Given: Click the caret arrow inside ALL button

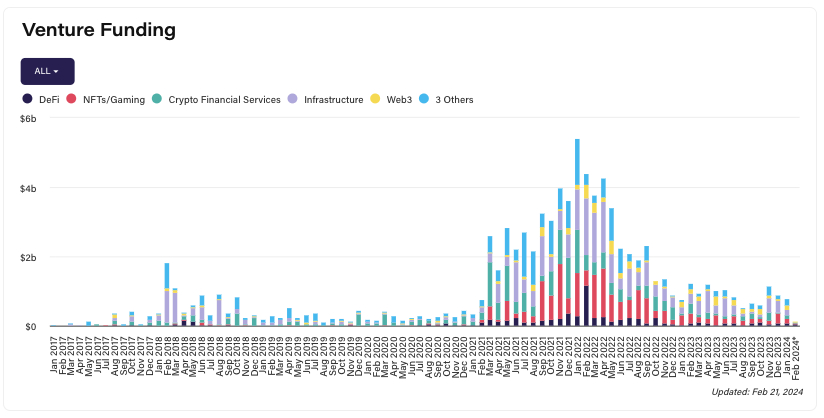Looking at the screenshot, I should (x=57, y=72).
